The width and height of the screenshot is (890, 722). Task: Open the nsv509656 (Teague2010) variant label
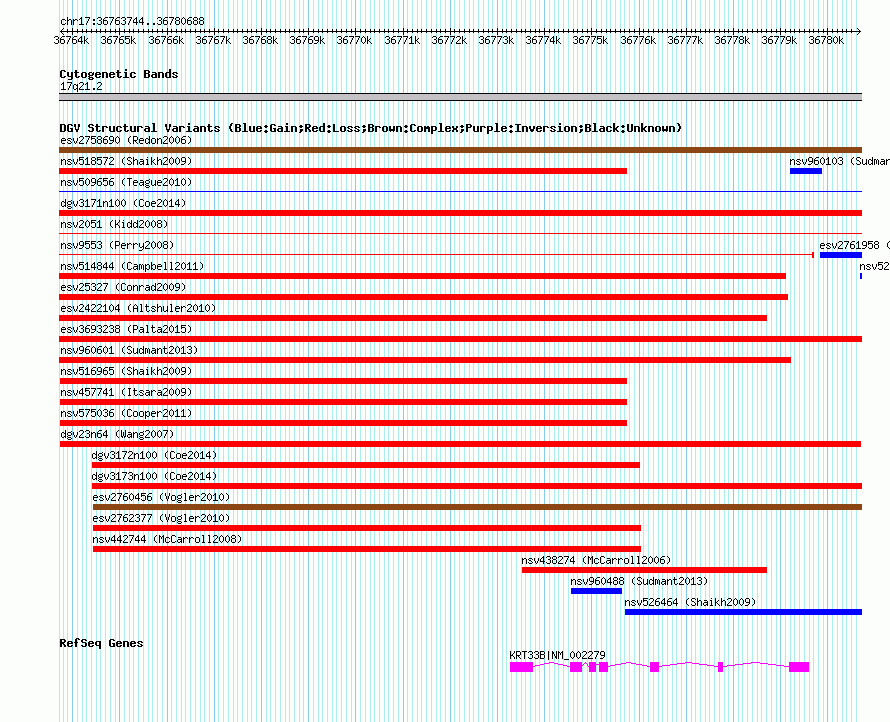(x=126, y=182)
